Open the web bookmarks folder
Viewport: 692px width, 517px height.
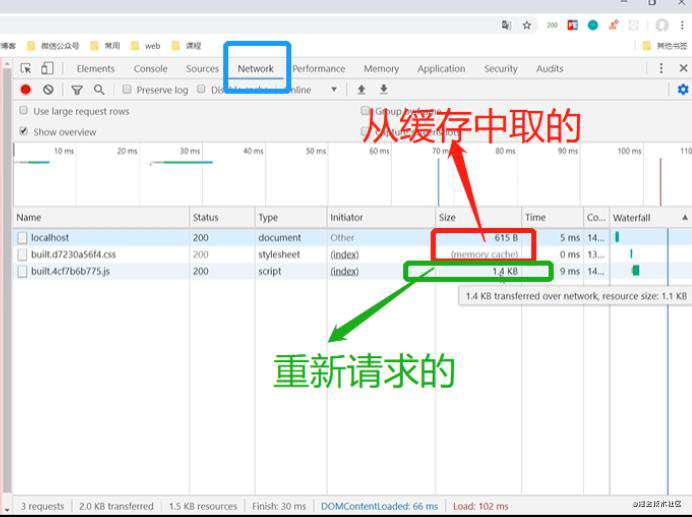[x=146, y=46]
